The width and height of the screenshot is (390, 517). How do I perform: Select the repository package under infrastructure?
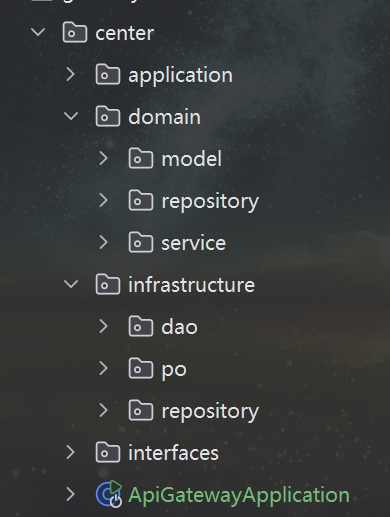point(210,412)
